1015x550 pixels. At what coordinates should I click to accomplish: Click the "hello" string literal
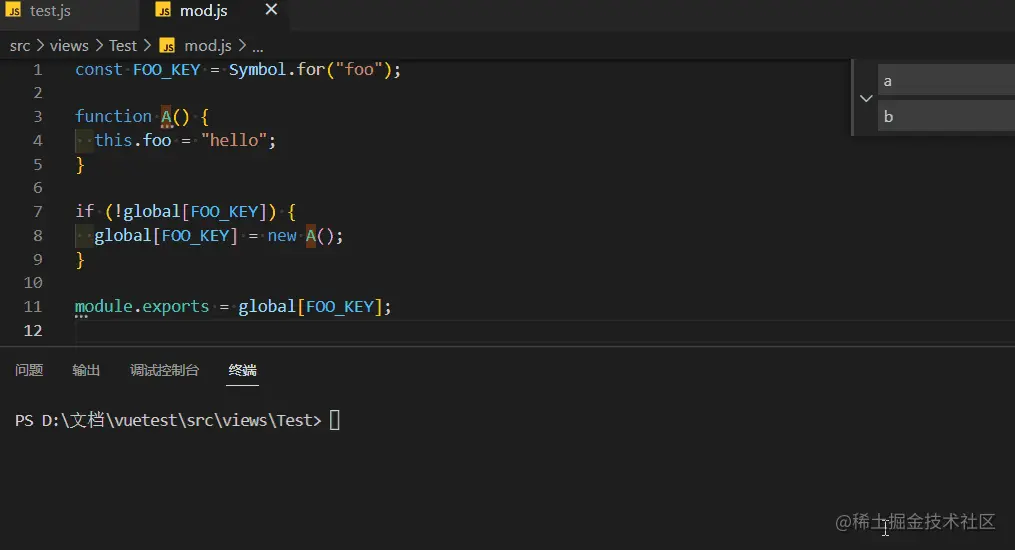coord(234,140)
